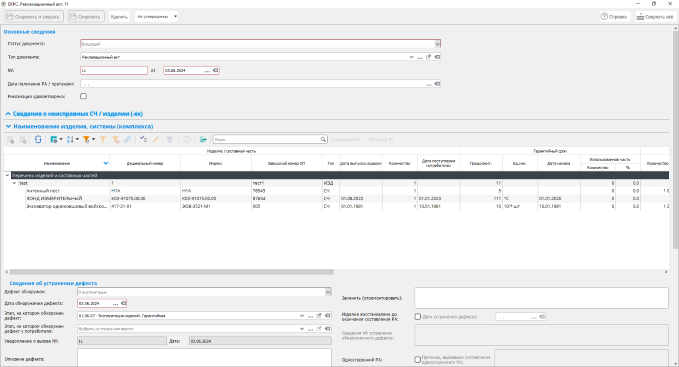This screenshot has width=679, height=367.
Task: Clear the defect detection date
Action: [123, 303]
